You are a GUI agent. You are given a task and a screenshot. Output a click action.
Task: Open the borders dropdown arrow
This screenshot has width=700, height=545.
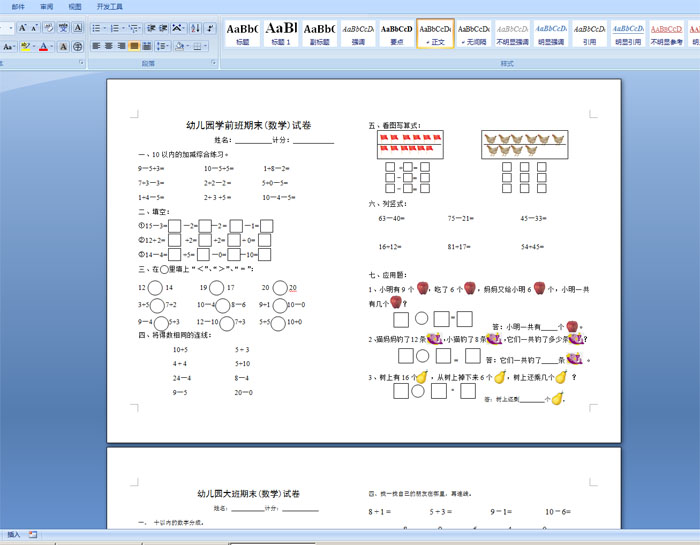pos(205,46)
